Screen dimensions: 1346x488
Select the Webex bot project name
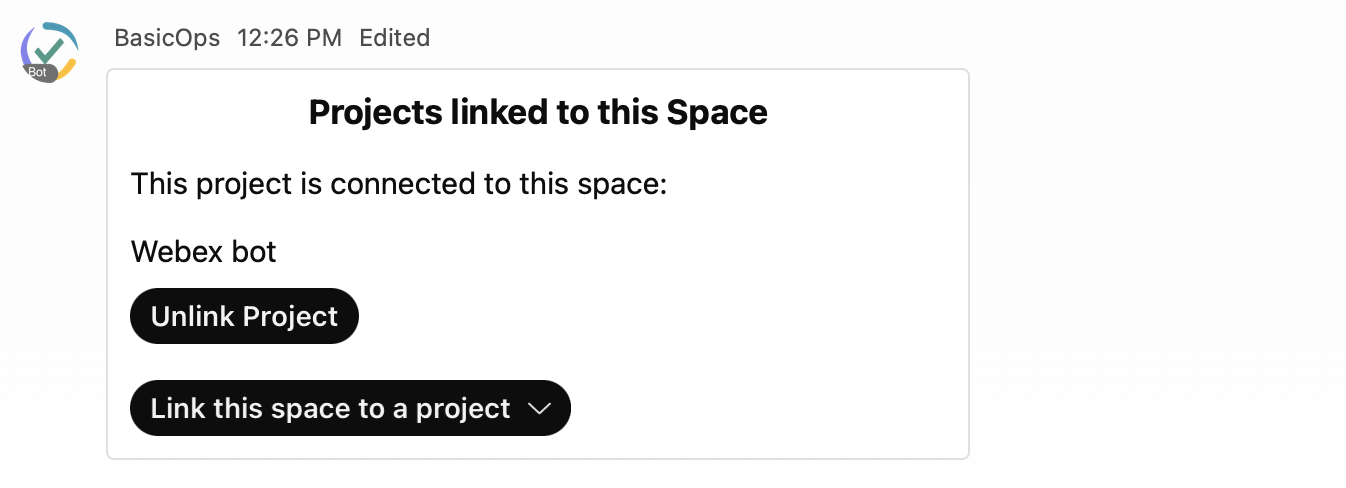[x=203, y=251]
